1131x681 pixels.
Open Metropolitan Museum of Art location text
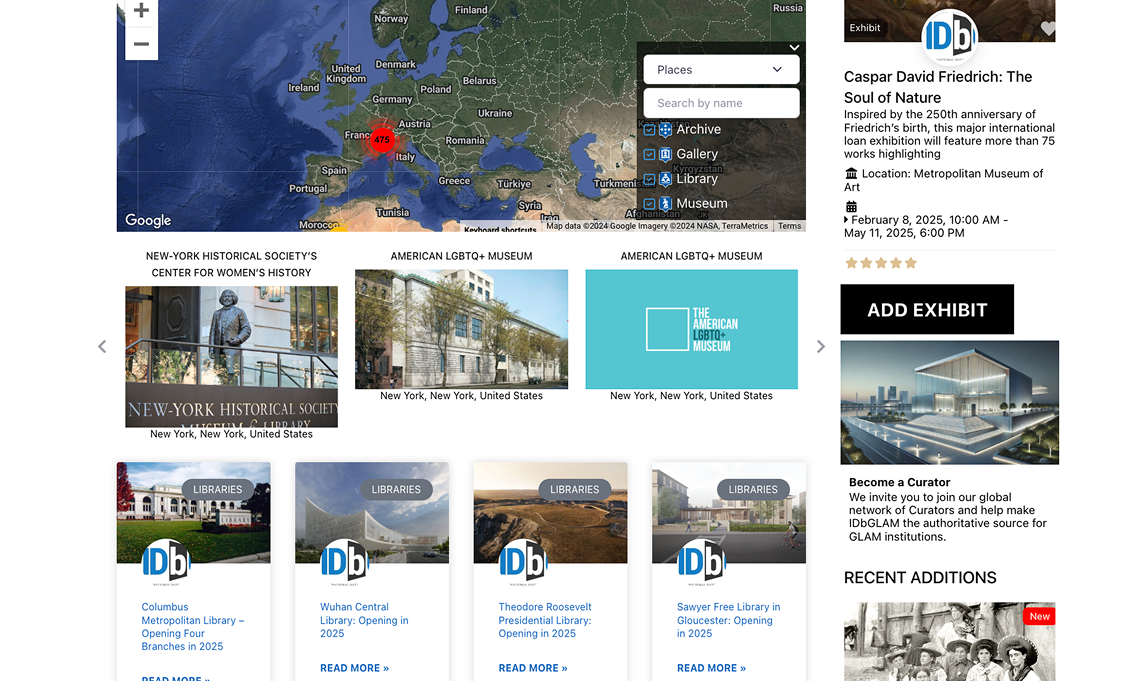click(x=943, y=180)
